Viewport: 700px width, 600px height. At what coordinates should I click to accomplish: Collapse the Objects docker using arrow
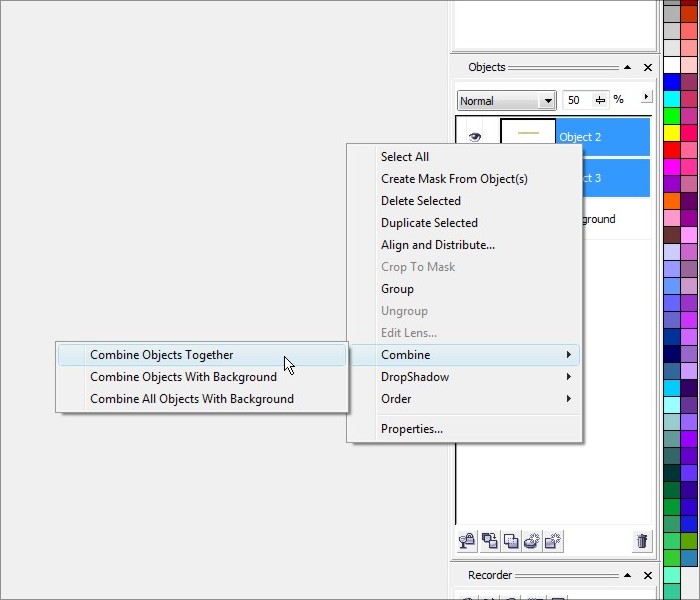coord(628,68)
